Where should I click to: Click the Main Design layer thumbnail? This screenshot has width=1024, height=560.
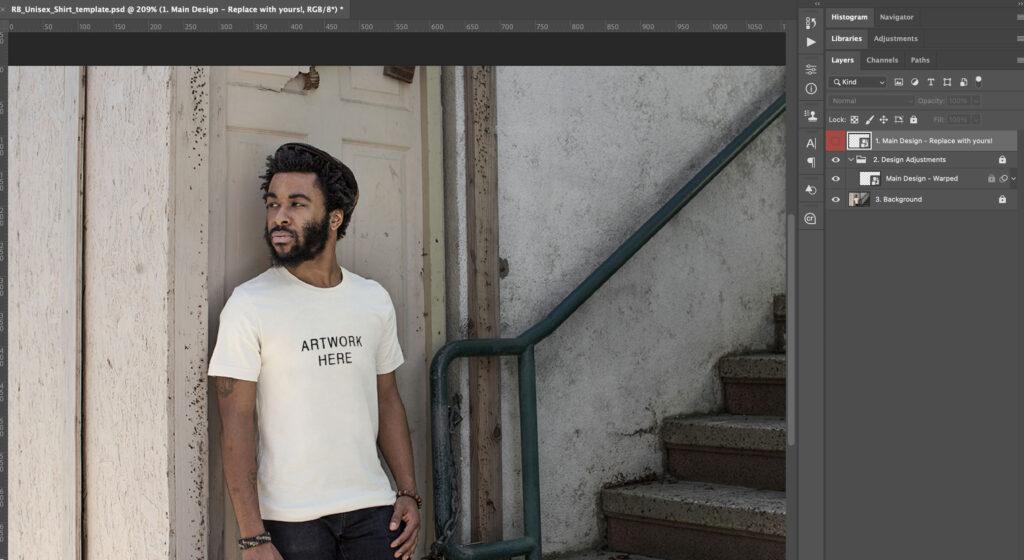[x=859, y=141]
